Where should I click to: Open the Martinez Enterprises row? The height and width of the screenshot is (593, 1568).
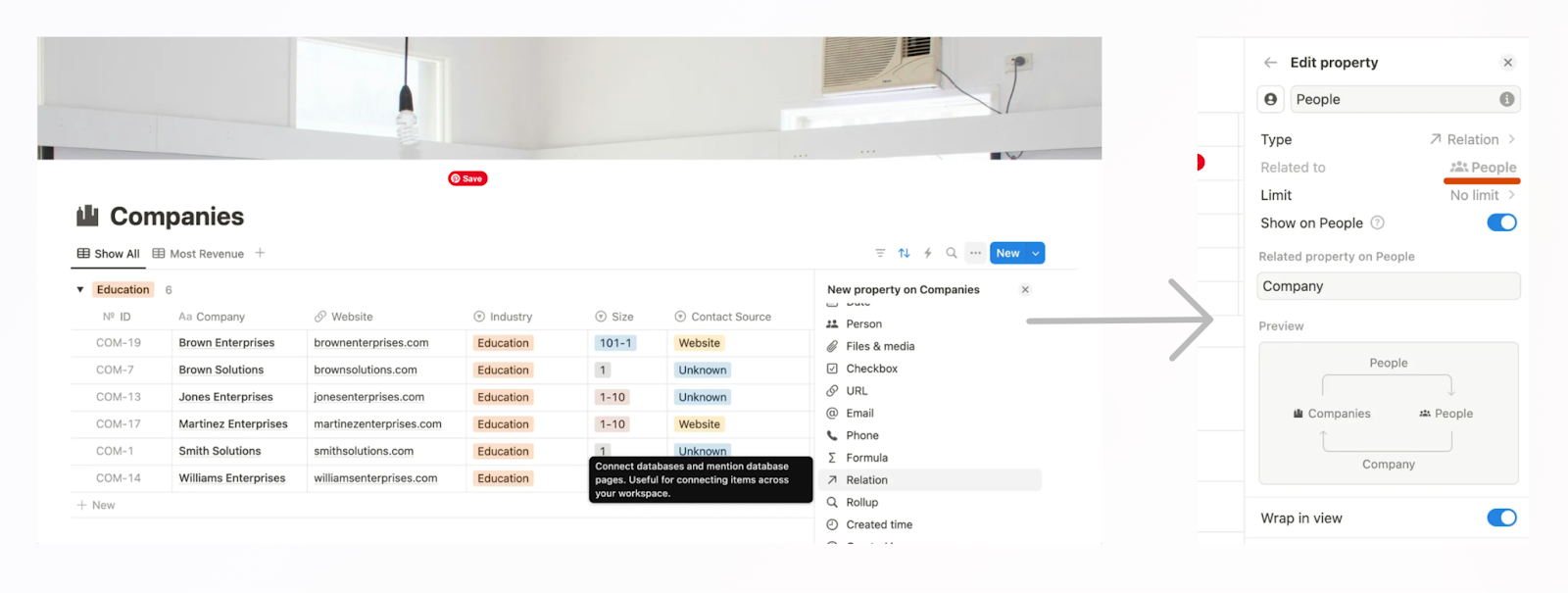click(x=233, y=424)
